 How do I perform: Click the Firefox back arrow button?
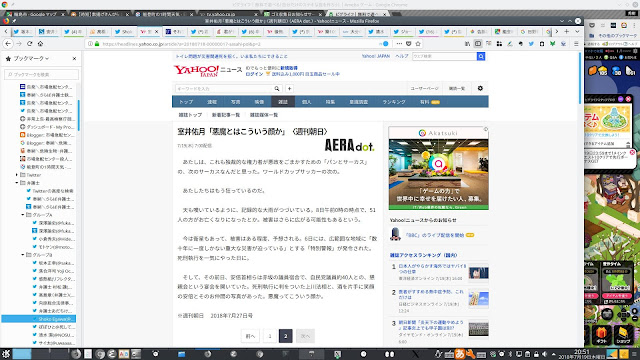(8, 44)
